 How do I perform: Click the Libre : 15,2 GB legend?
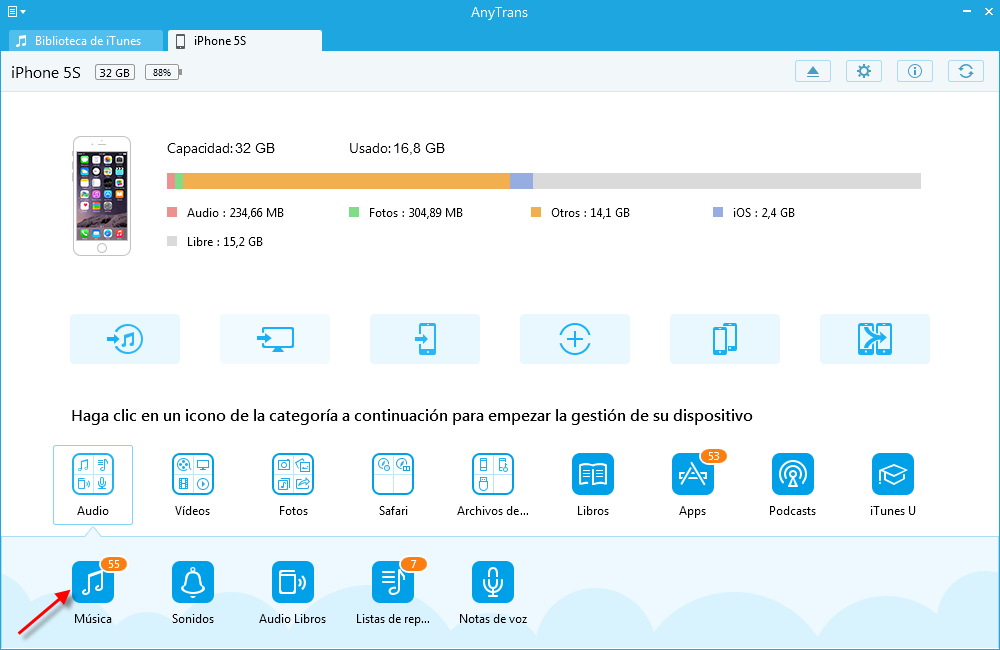point(215,242)
